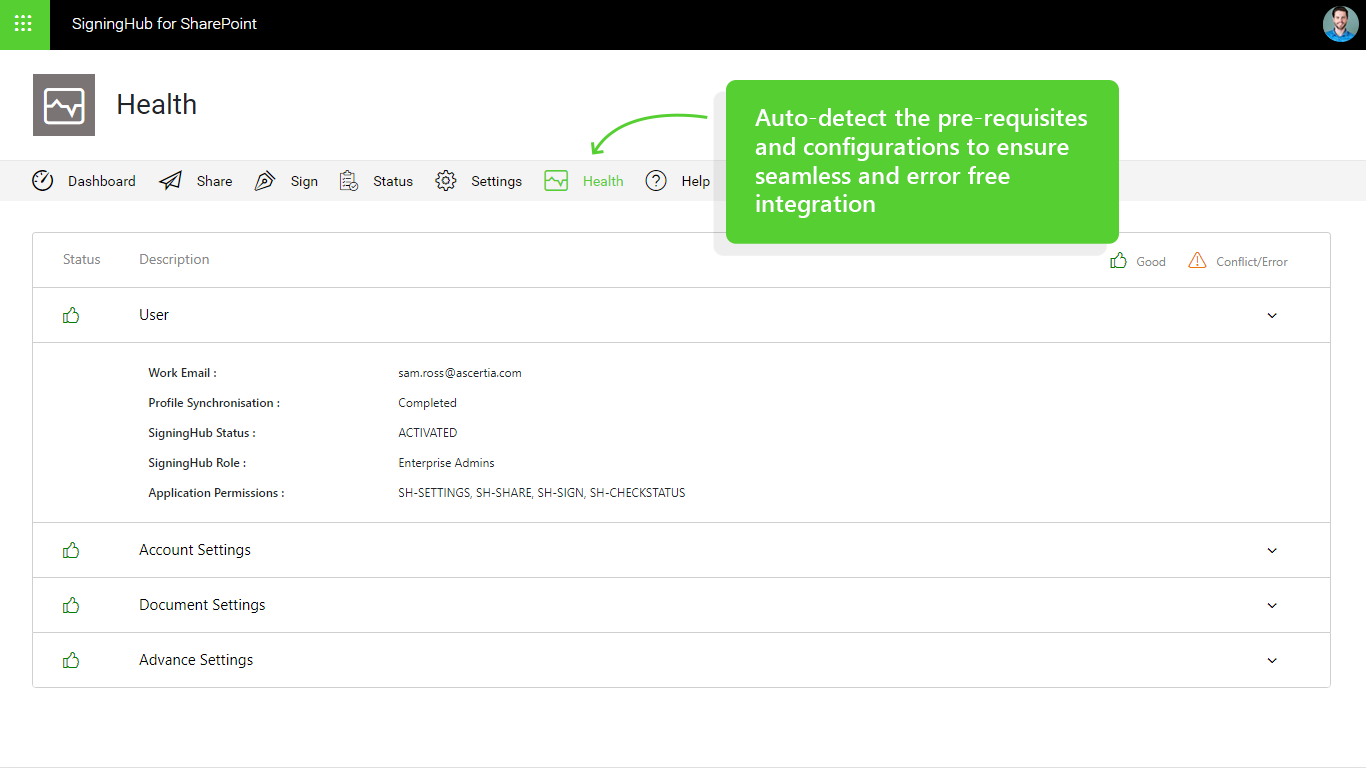Click the Share paper plane icon
Screen dimensions: 1366x768
pyautogui.click(x=171, y=181)
